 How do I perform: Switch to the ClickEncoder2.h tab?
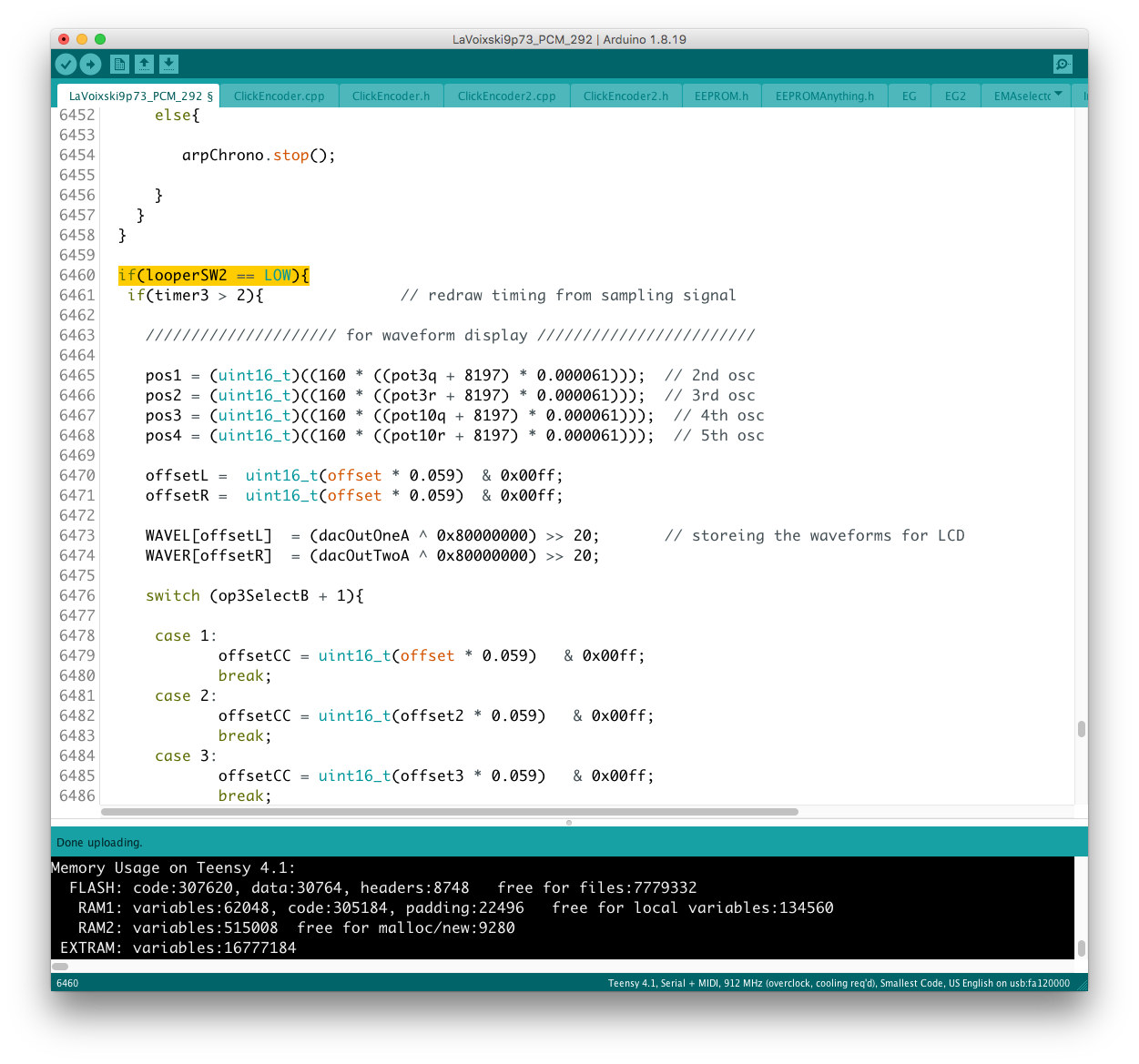coord(625,96)
